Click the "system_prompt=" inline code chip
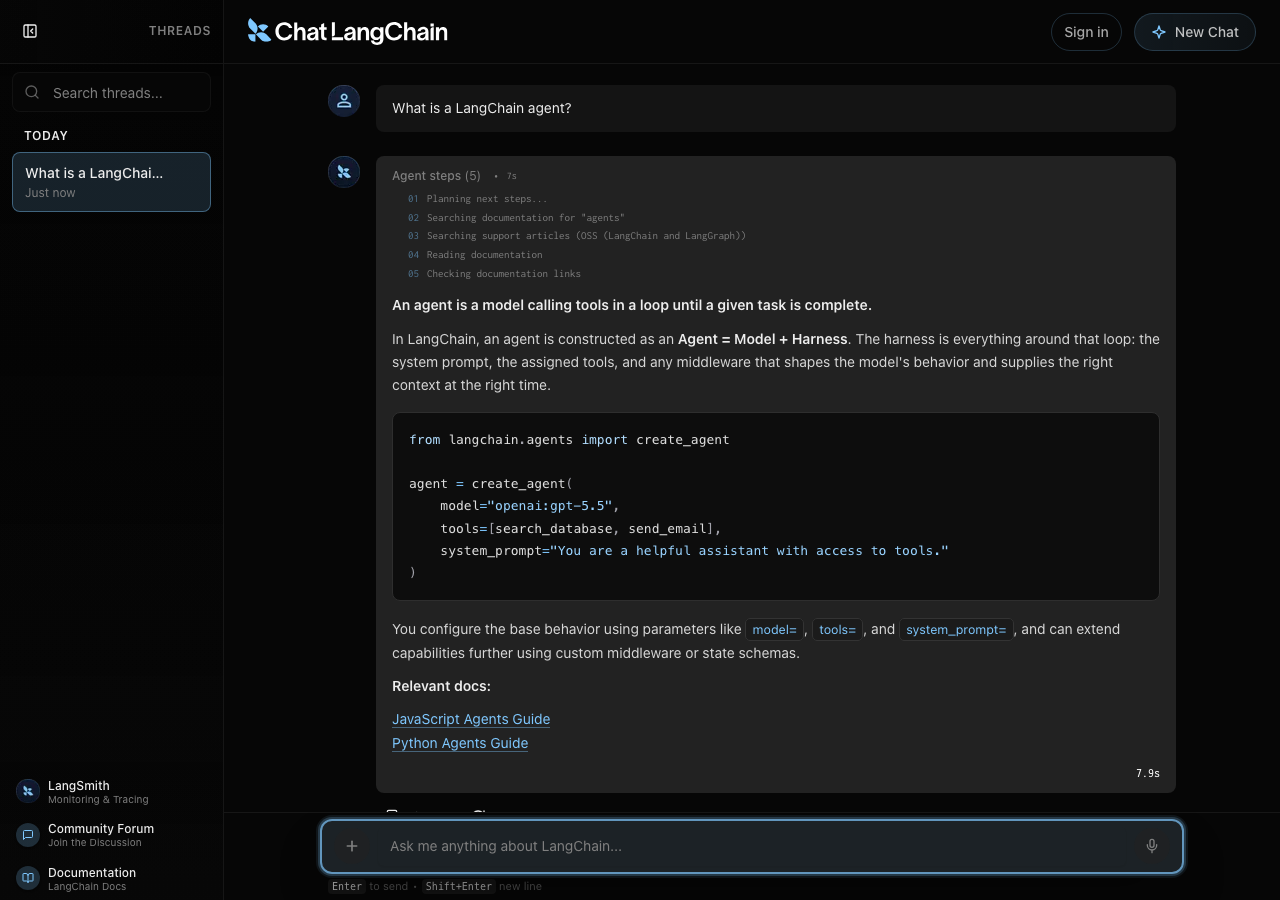This screenshot has height=900, width=1280. [x=956, y=629]
